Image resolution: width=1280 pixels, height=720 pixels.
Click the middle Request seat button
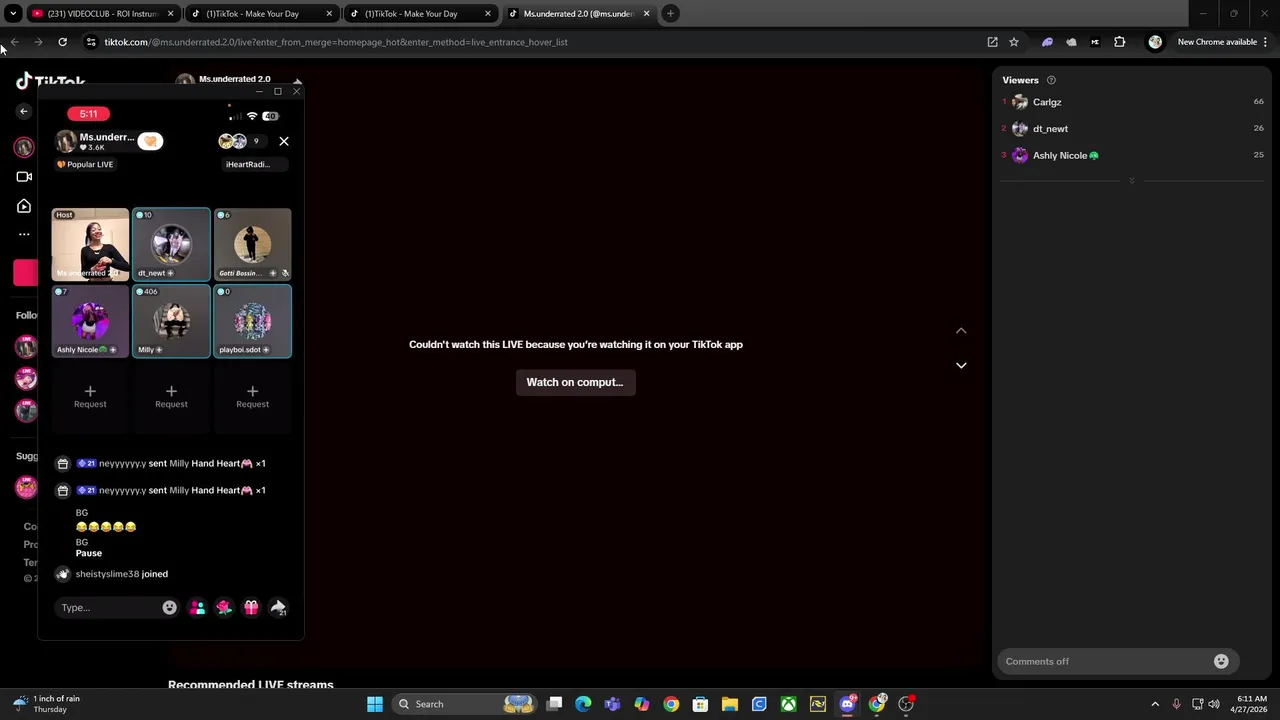click(x=171, y=396)
